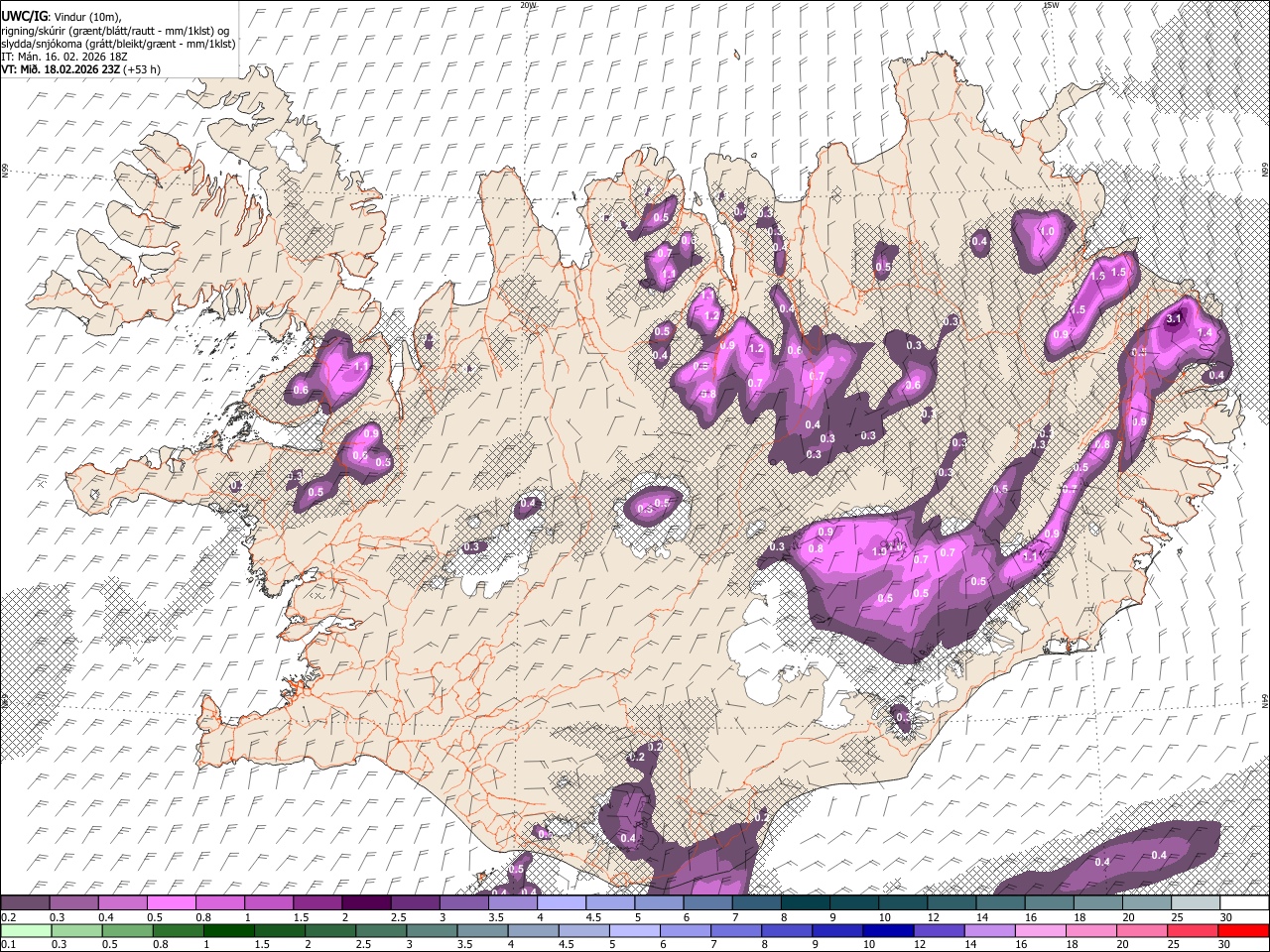The height and width of the screenshot is (952, 1270).
Task: Select the light purple 14 swatch in lower legend
Action: click(x=987, y=930)
